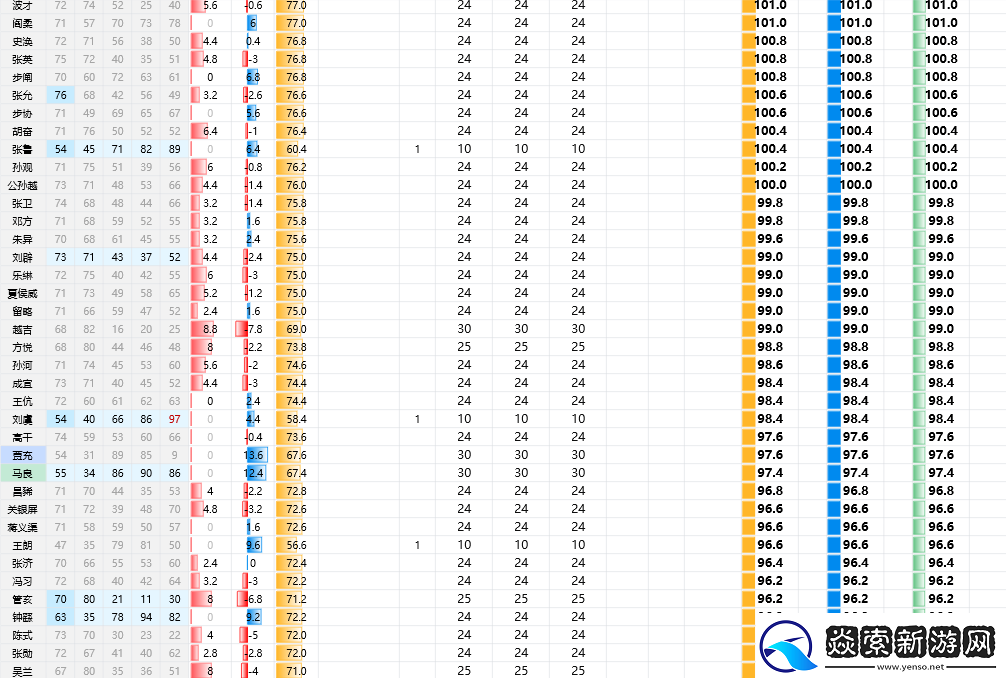Click the 夏侯威 name cell

coord(22,293)
